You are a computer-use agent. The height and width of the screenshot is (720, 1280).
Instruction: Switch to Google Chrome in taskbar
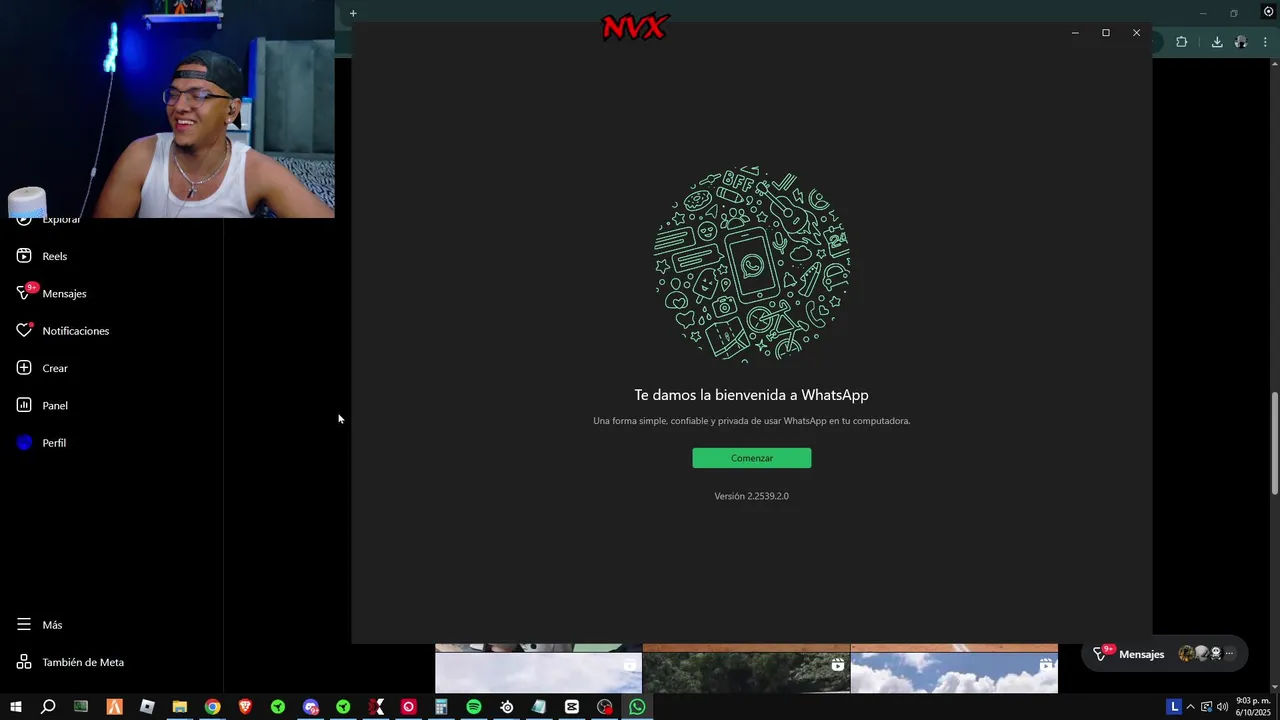tap(213, 707)
